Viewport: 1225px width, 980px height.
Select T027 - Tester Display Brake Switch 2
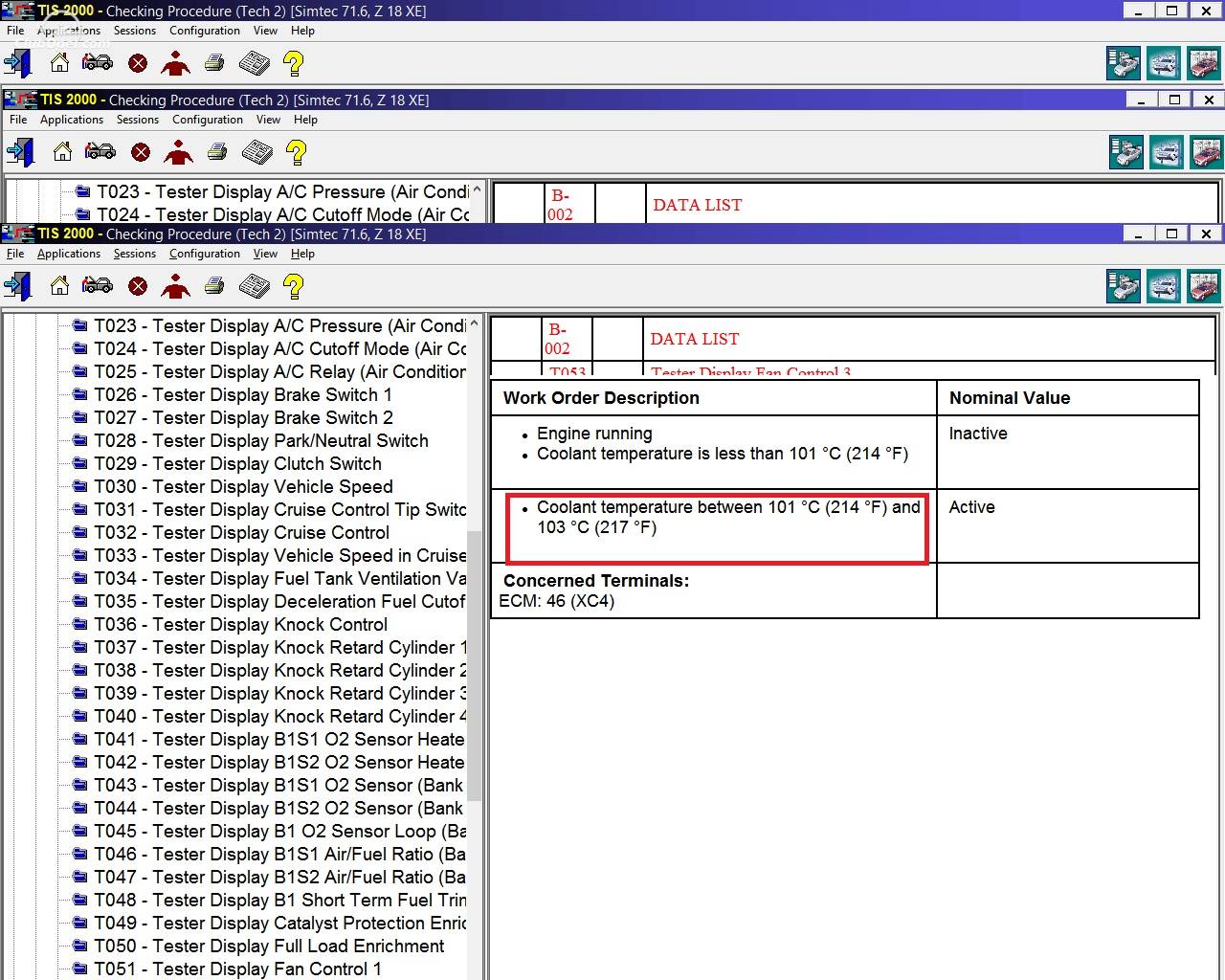click(x=244, y=417)
